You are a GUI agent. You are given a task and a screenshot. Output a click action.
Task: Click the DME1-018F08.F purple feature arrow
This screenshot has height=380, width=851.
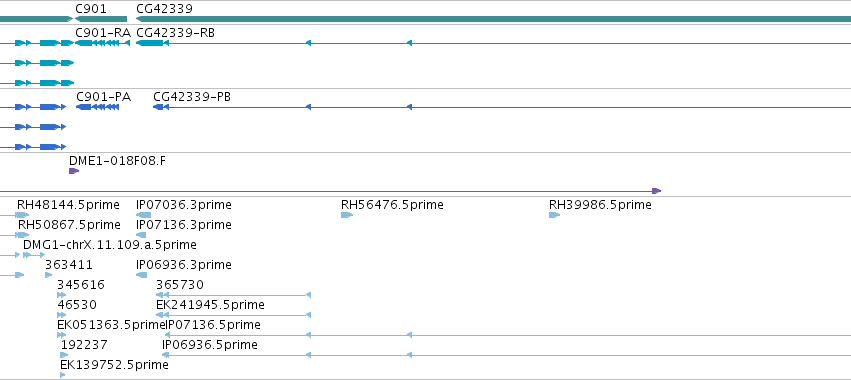[74, 171]
